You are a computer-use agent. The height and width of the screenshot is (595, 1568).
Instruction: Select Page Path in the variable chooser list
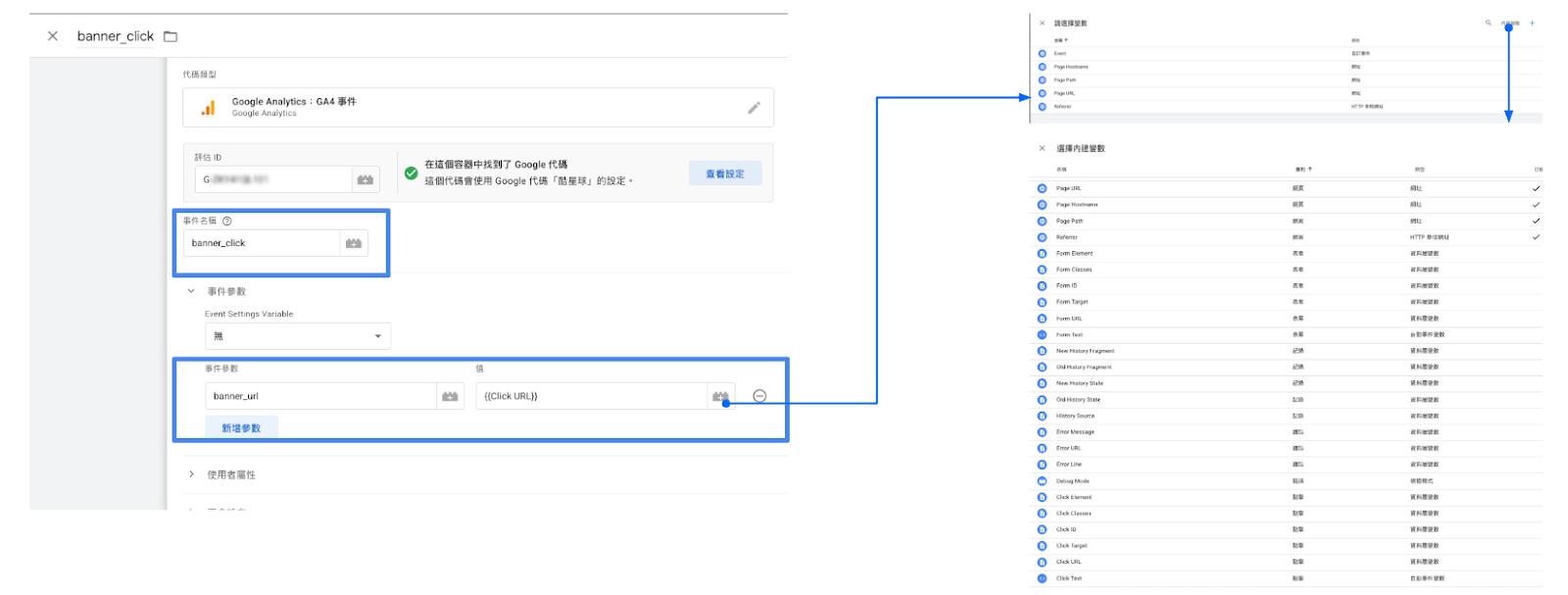pyautogui.click(x=1065, y=80)
